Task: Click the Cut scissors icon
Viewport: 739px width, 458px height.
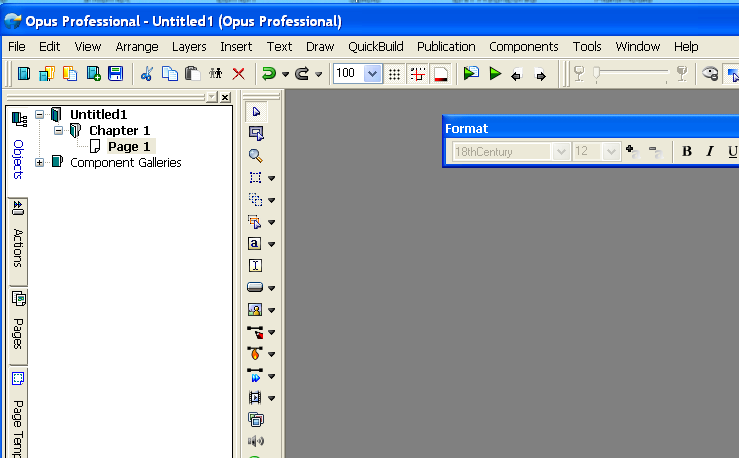Action: tap(147, 74)
